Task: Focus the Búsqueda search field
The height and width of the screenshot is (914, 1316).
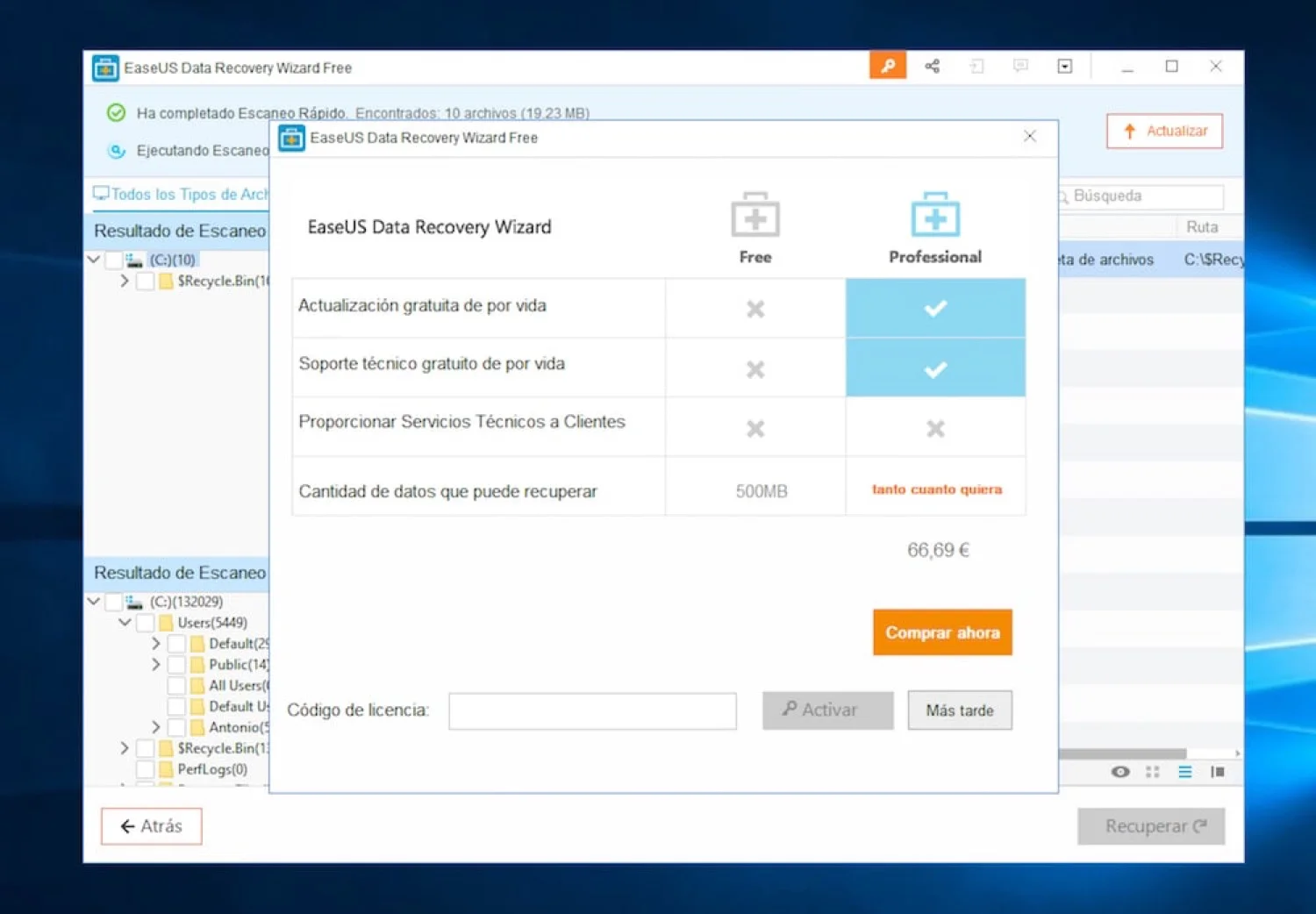Action: click(1141, 196)
